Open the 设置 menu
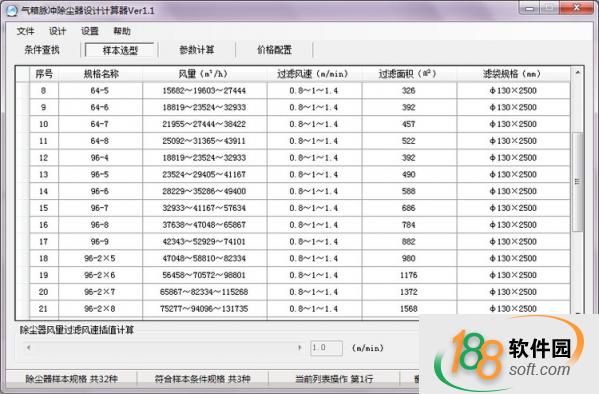Screen dimensions: 599x394 pos(90,31)
